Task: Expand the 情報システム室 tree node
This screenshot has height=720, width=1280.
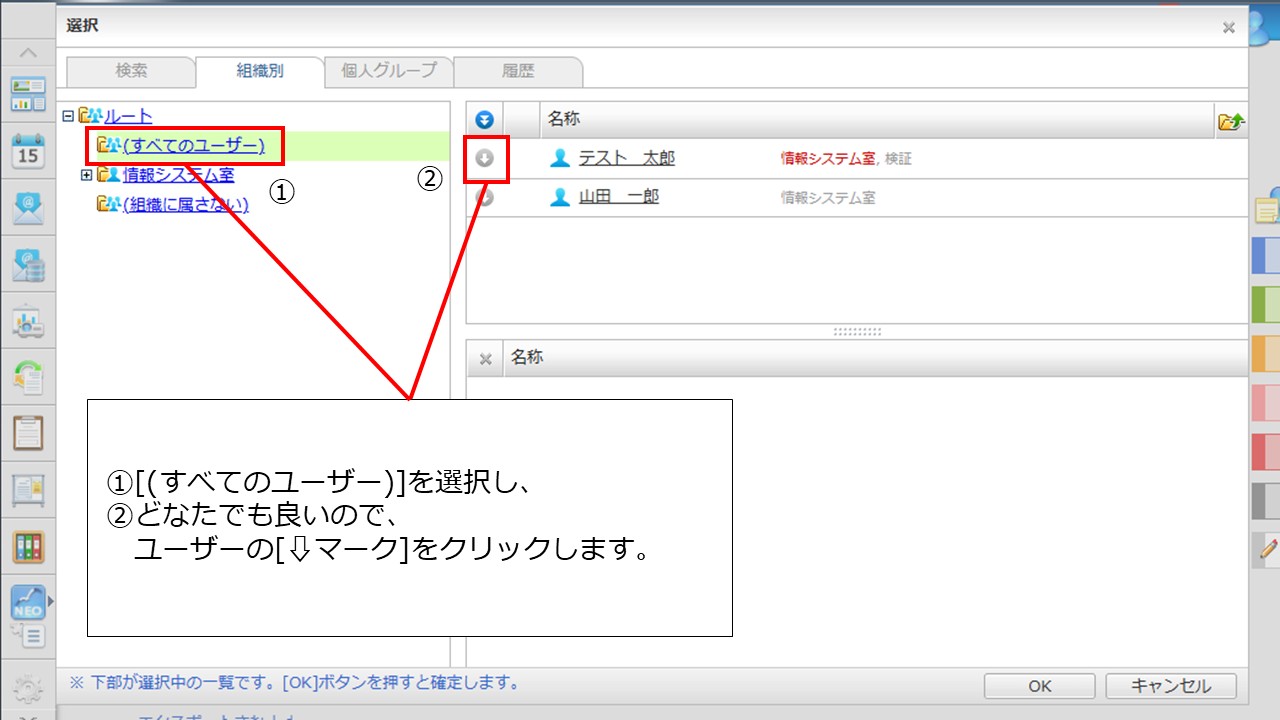Action: 86,175
